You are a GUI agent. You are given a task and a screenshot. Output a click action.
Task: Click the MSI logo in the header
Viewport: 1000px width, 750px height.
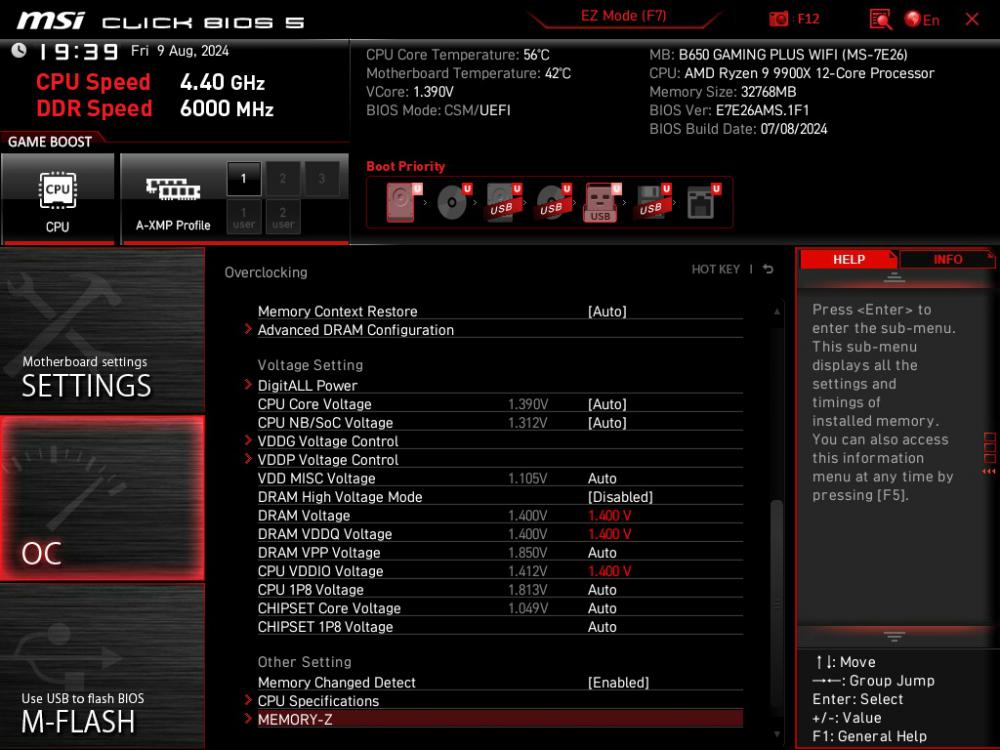pyautogui.click(x=50, y=20)
